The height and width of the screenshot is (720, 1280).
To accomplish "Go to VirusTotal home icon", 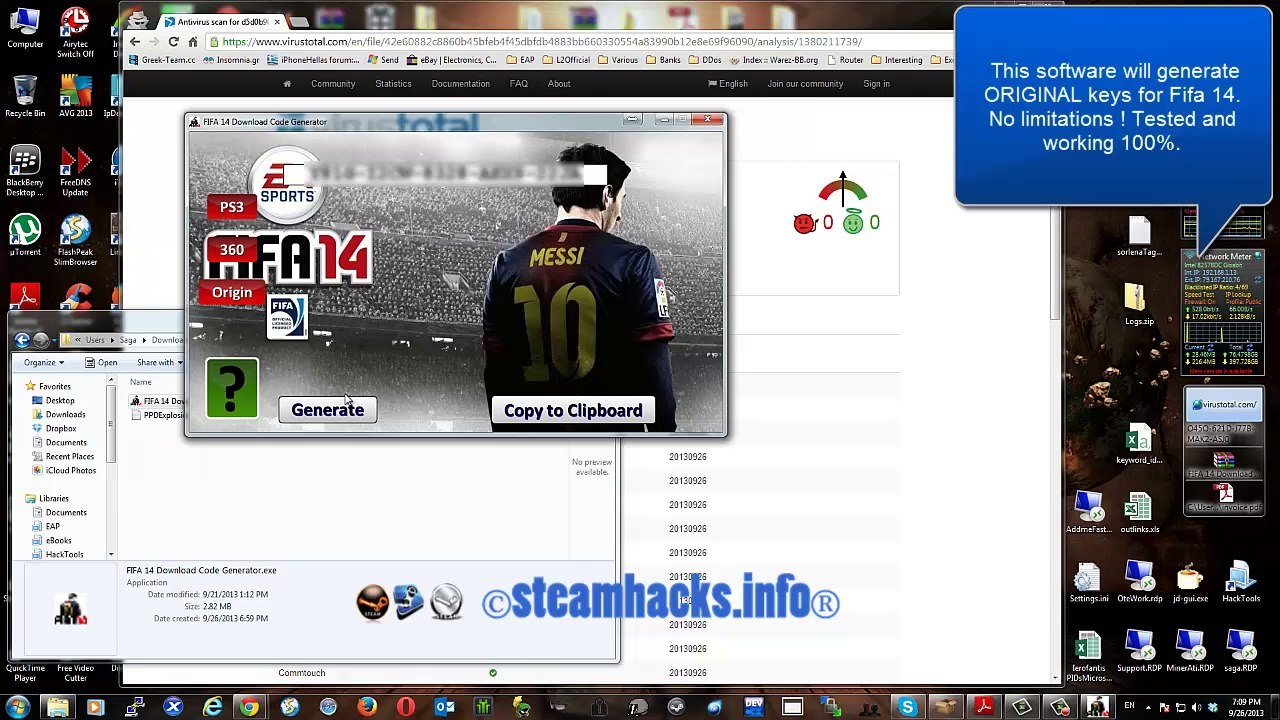I will tap(287, 84).
